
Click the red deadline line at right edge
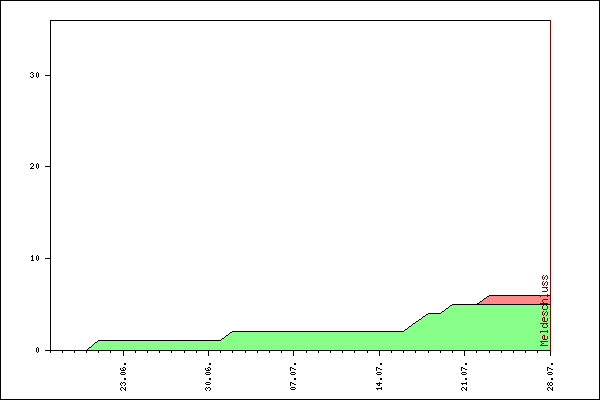(550, 150)
